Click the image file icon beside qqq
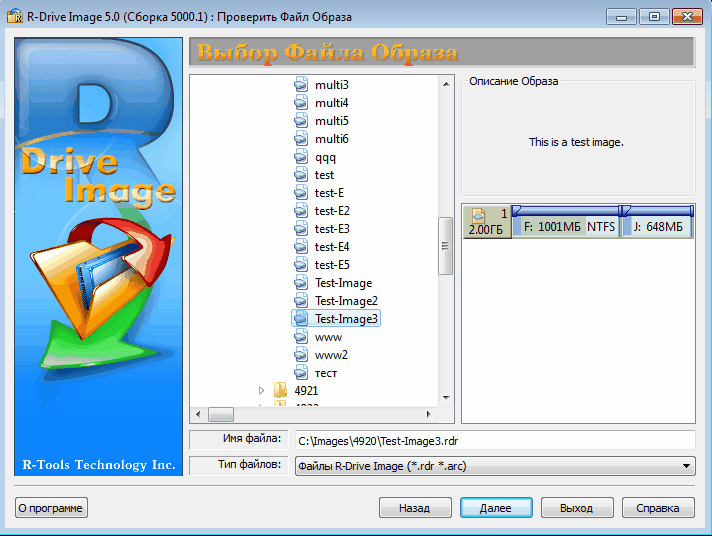 (x=301, y=157)
